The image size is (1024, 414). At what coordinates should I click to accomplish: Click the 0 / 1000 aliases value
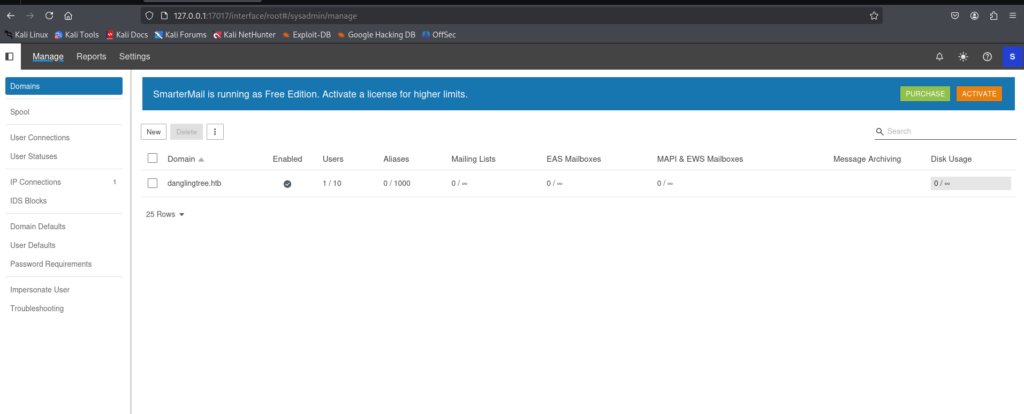pos(397,183)
